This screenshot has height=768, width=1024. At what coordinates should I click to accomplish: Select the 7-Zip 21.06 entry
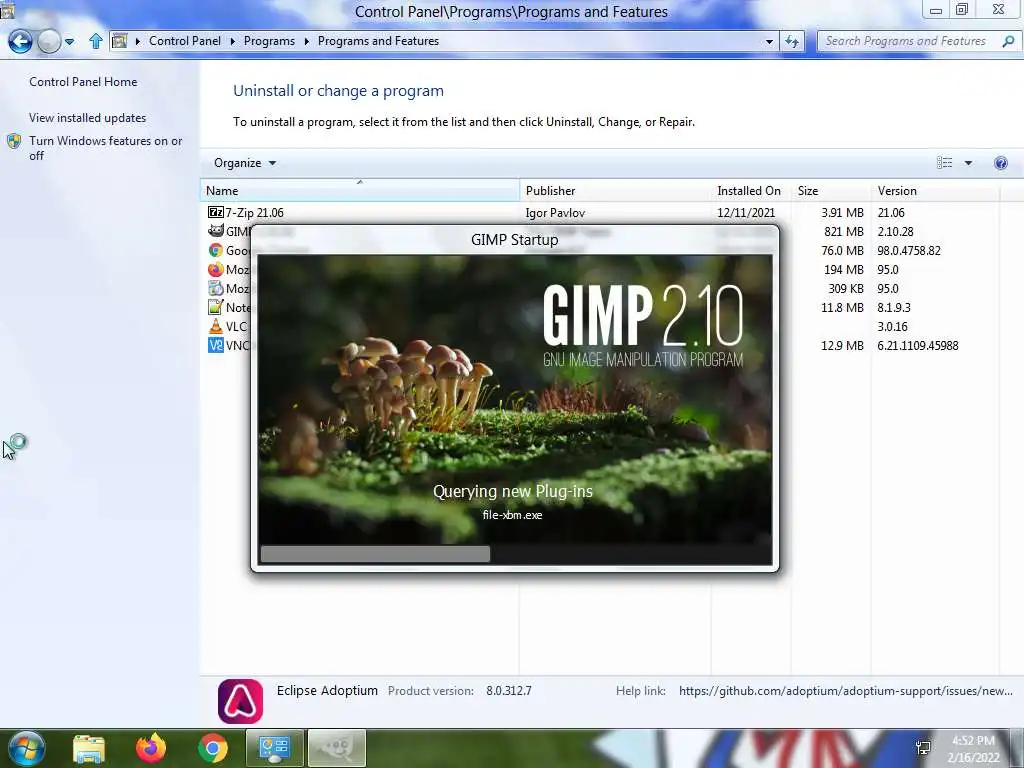coord(254,212)
